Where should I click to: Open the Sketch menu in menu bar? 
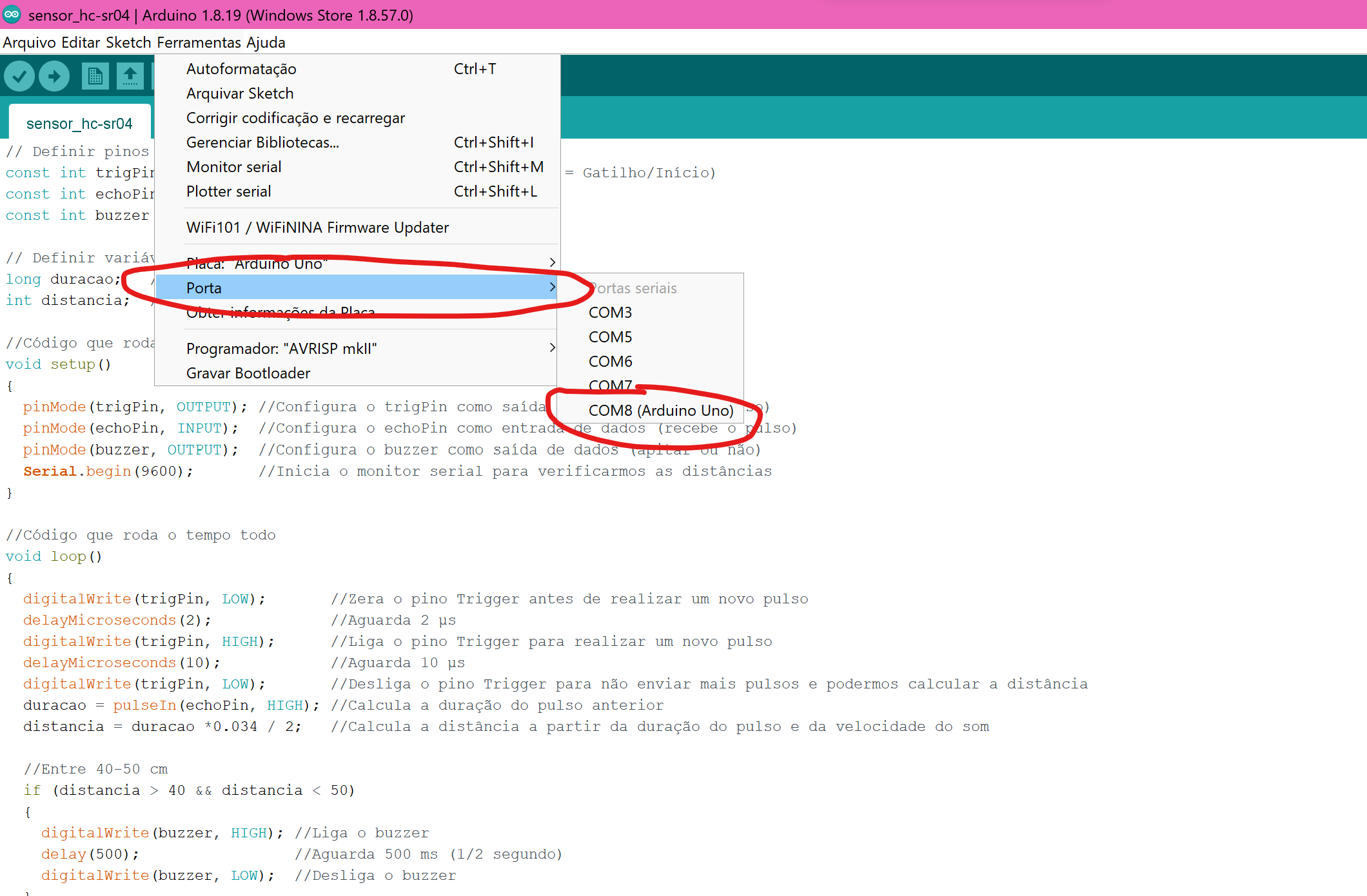pyautogui.click(x=128, y=43)
